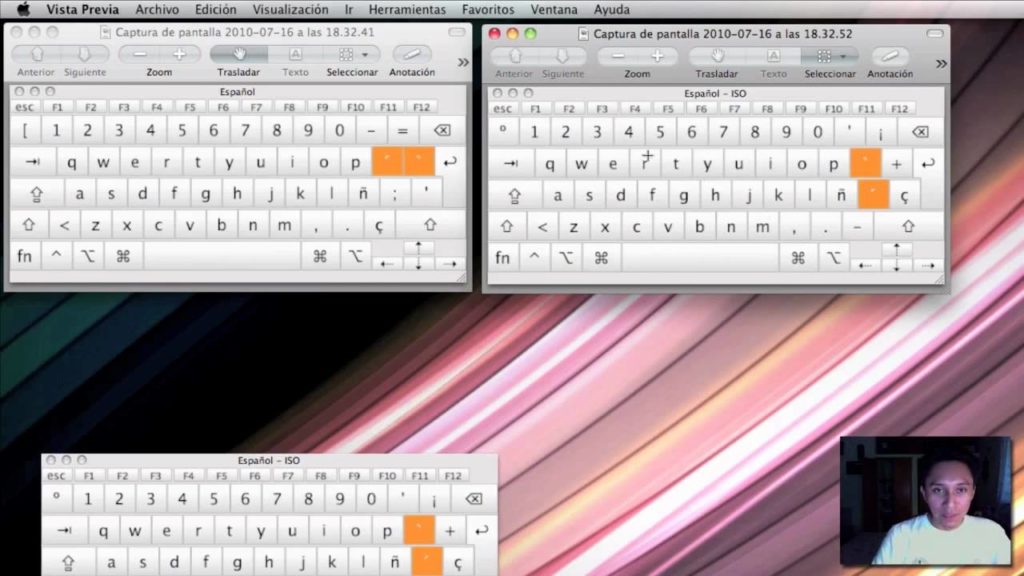Click Siguiente arrow in 18.32.41 window

point(84,54)
